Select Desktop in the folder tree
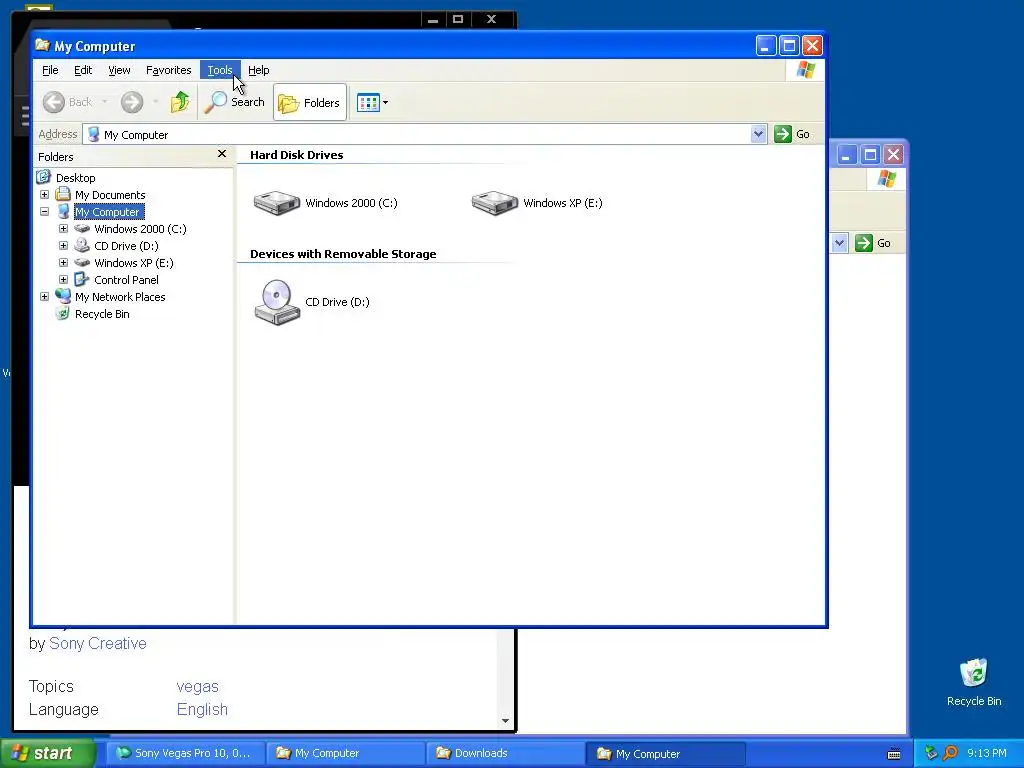Image resolution: width=1024 pixels, height=768 pixels. pos(76,178)
